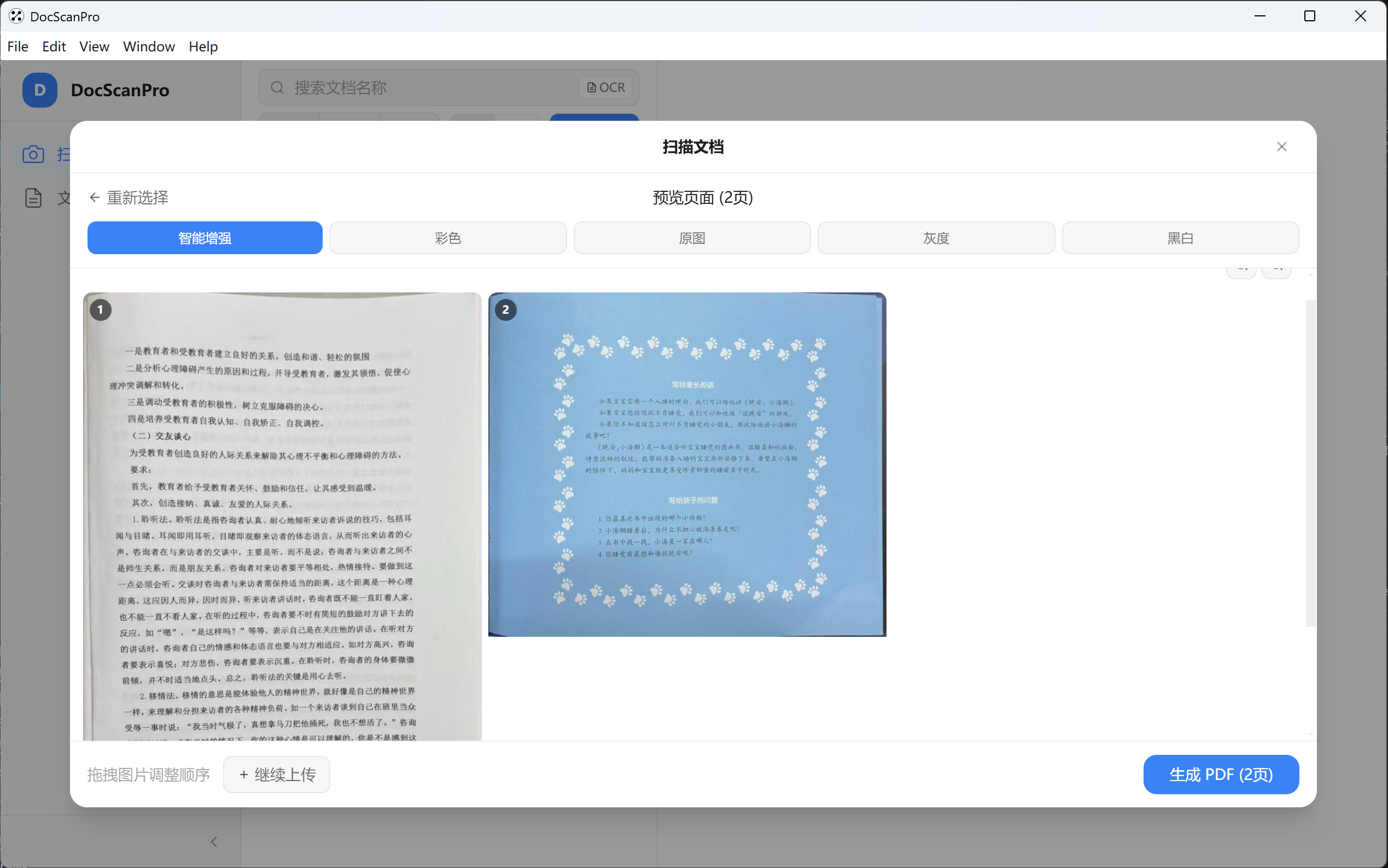Click the document icon in the left sidebar
Image resolution: width=1388 pixels, height=868 pixels.
[x=33, y=197]
